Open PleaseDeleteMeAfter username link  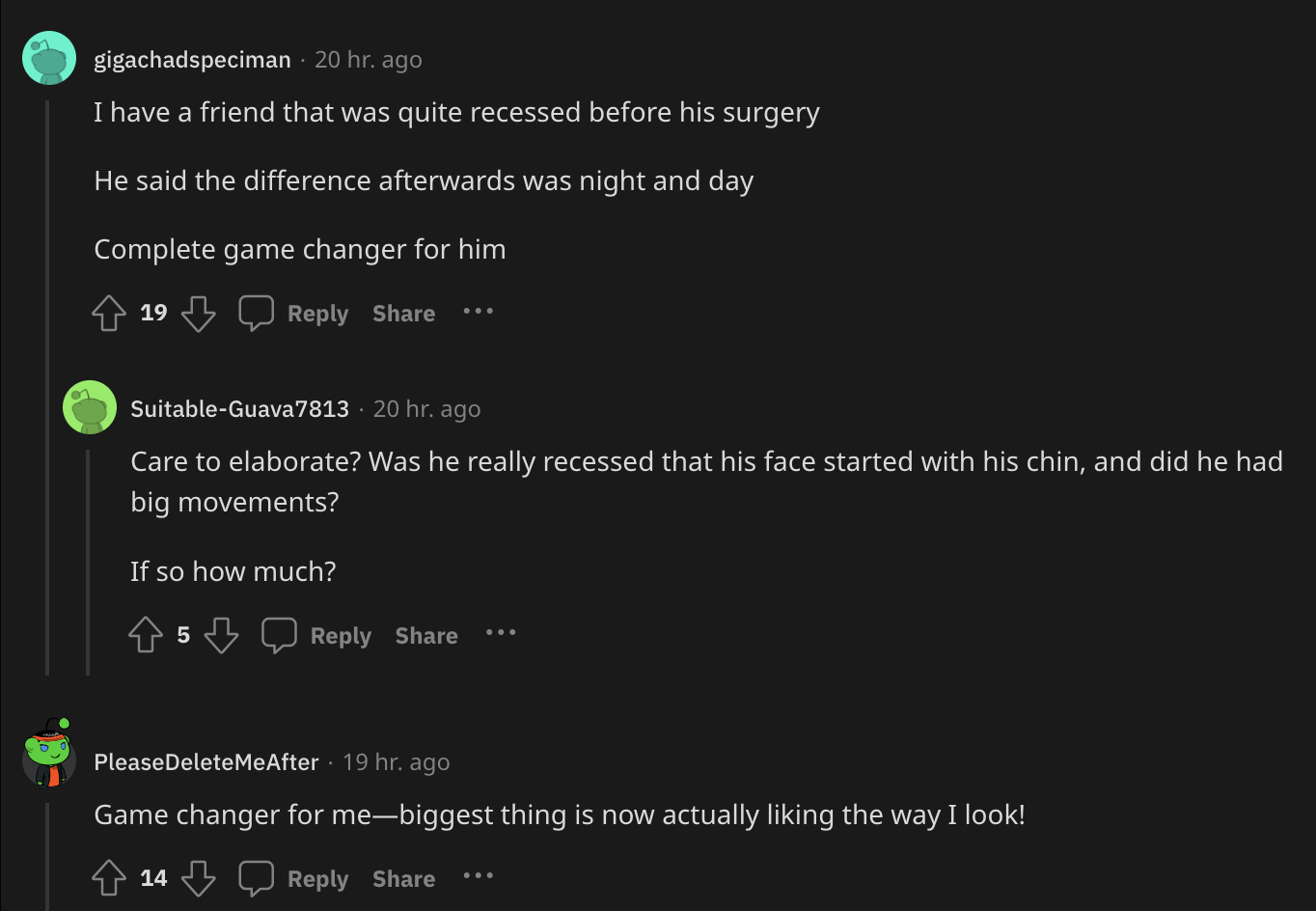(x=206, y=762)
